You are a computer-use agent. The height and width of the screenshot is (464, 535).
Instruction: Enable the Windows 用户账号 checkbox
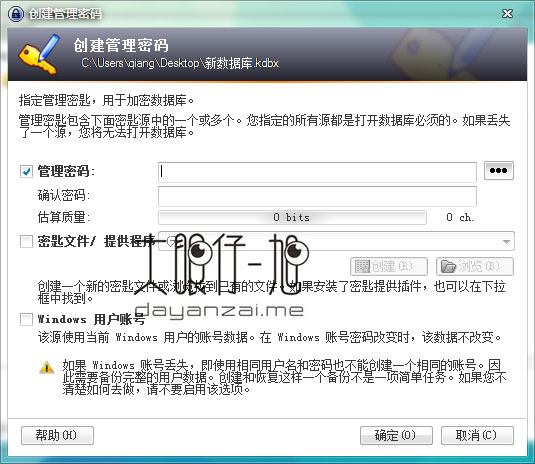26,320
